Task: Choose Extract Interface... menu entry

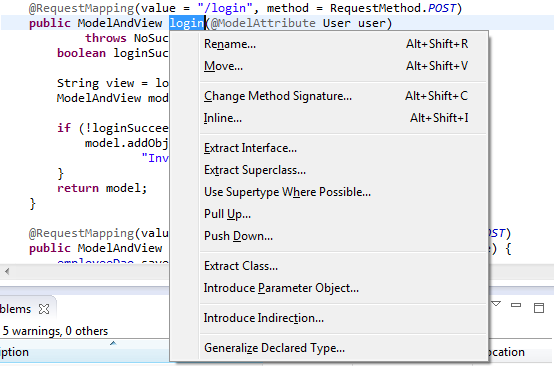Action: pyautogui.click(x=343, y=148)
